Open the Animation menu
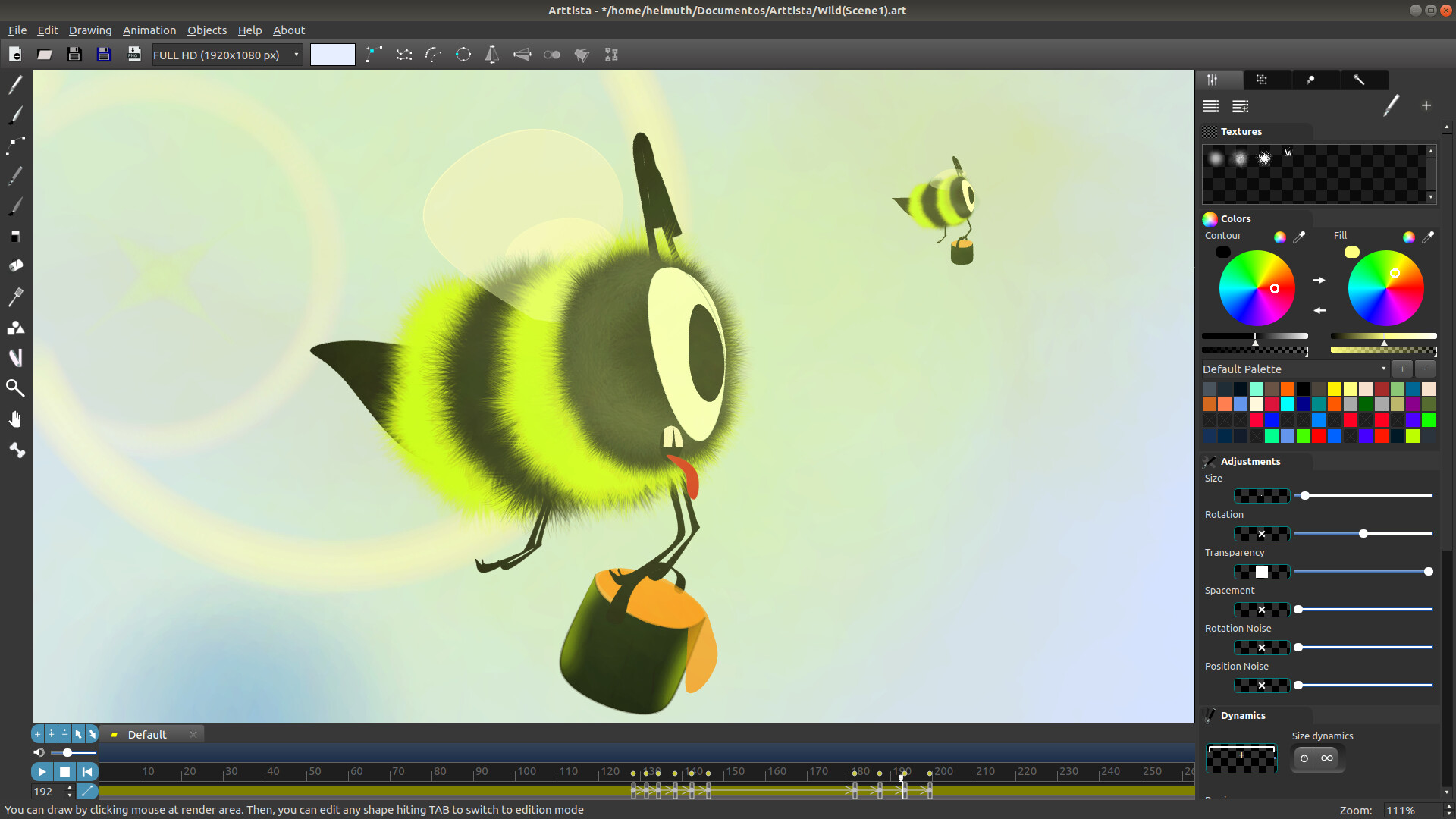 (149, 30)
